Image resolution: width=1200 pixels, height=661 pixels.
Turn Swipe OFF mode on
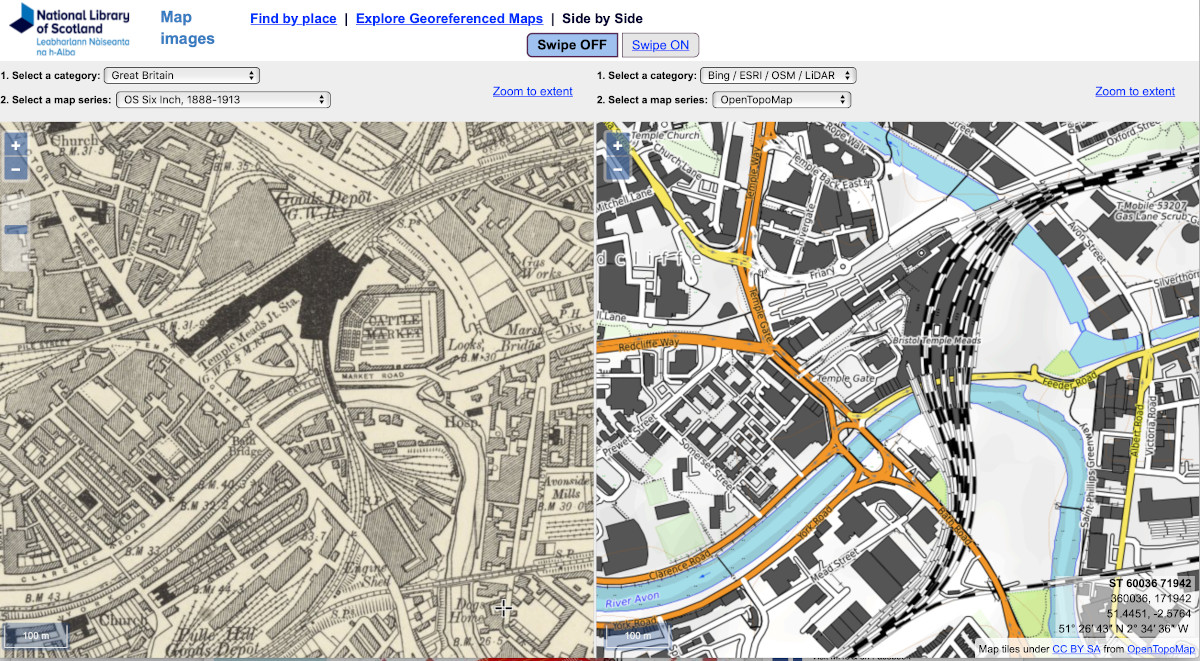[572, 45]
